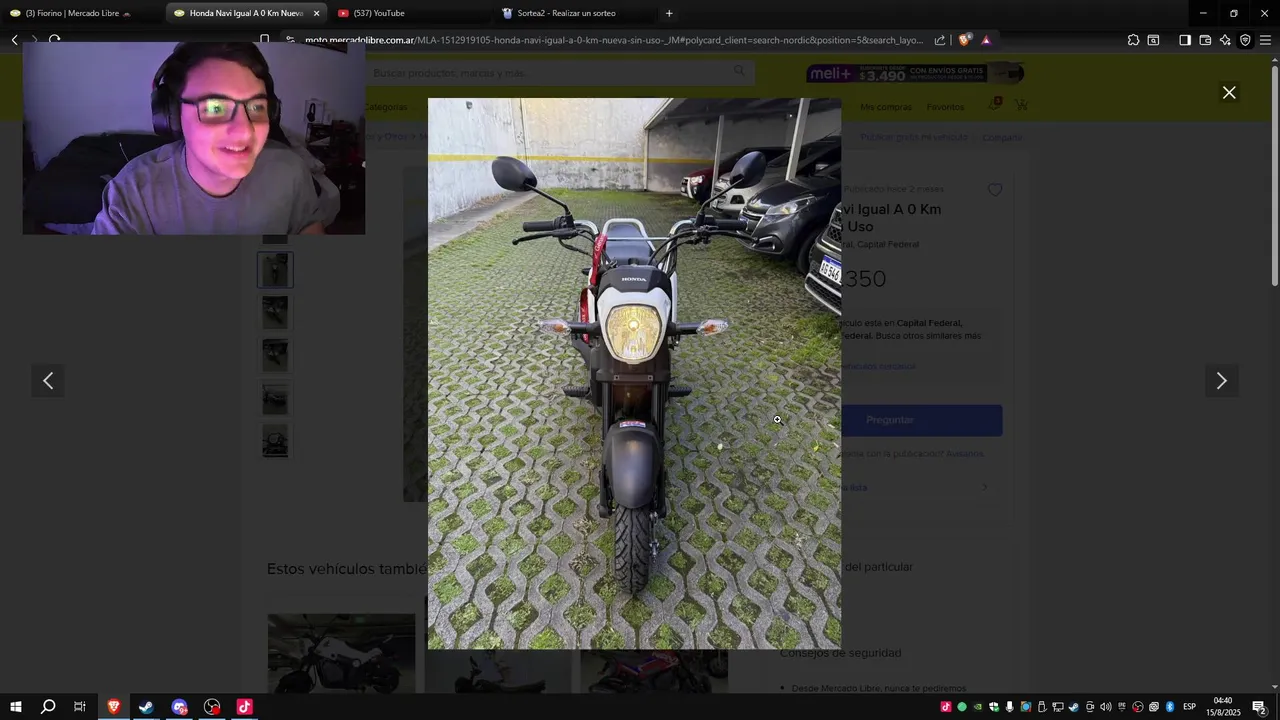The height and width of the screenshot is (720, 1280).
Task: Click the enlarged Honda Navi motorcycle photo
Action: 634,373
